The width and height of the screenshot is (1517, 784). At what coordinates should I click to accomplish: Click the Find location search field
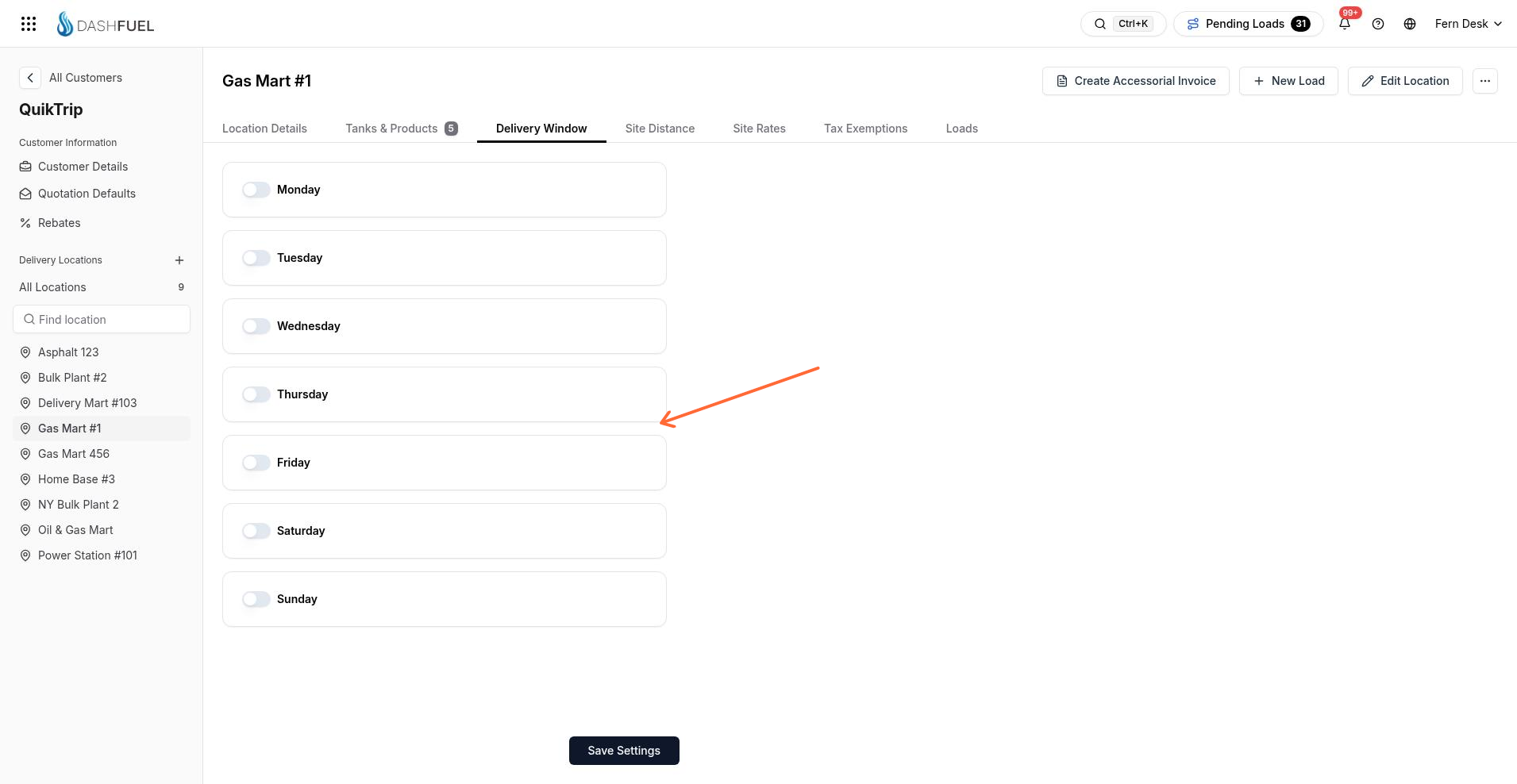(102, 319)
